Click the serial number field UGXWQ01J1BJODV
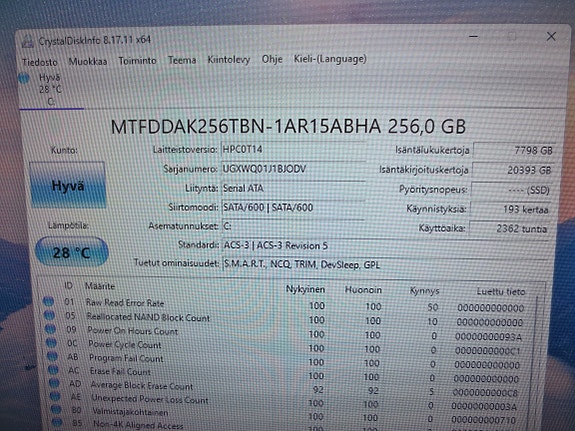The height and width of the screenshot is (431, 575). 293,169
